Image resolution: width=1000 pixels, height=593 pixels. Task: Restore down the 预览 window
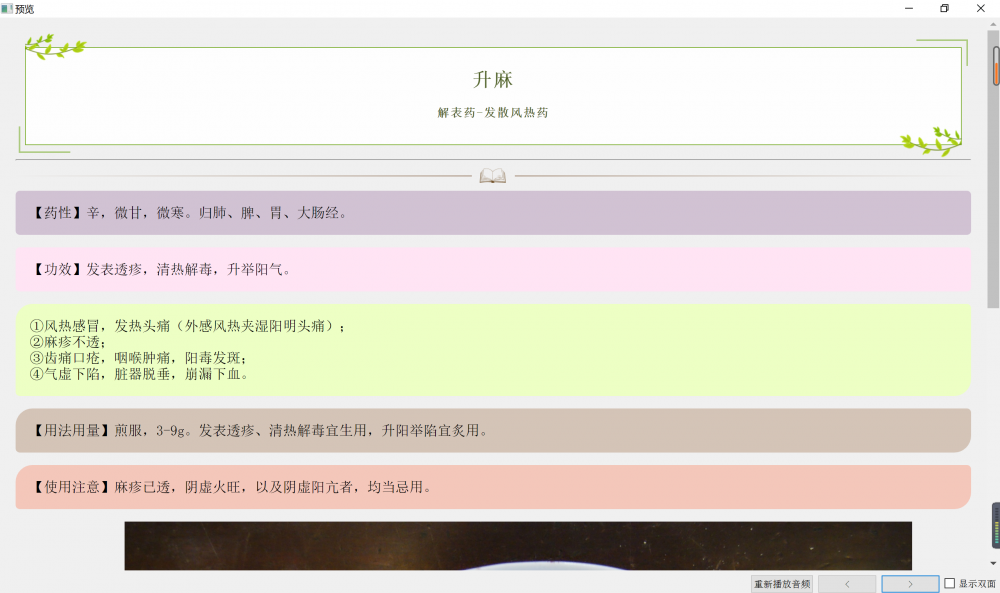tap(945, 8)
